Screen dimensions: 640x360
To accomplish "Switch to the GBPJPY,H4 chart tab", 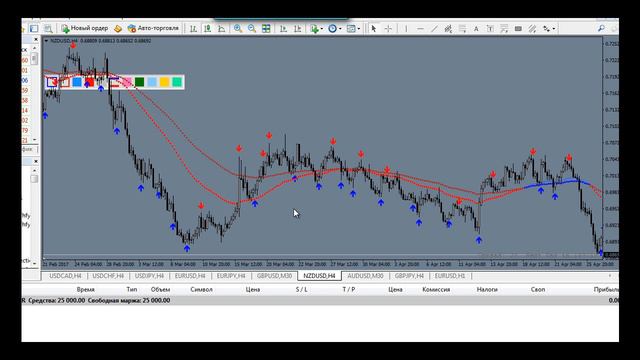I will click(409, 276).
